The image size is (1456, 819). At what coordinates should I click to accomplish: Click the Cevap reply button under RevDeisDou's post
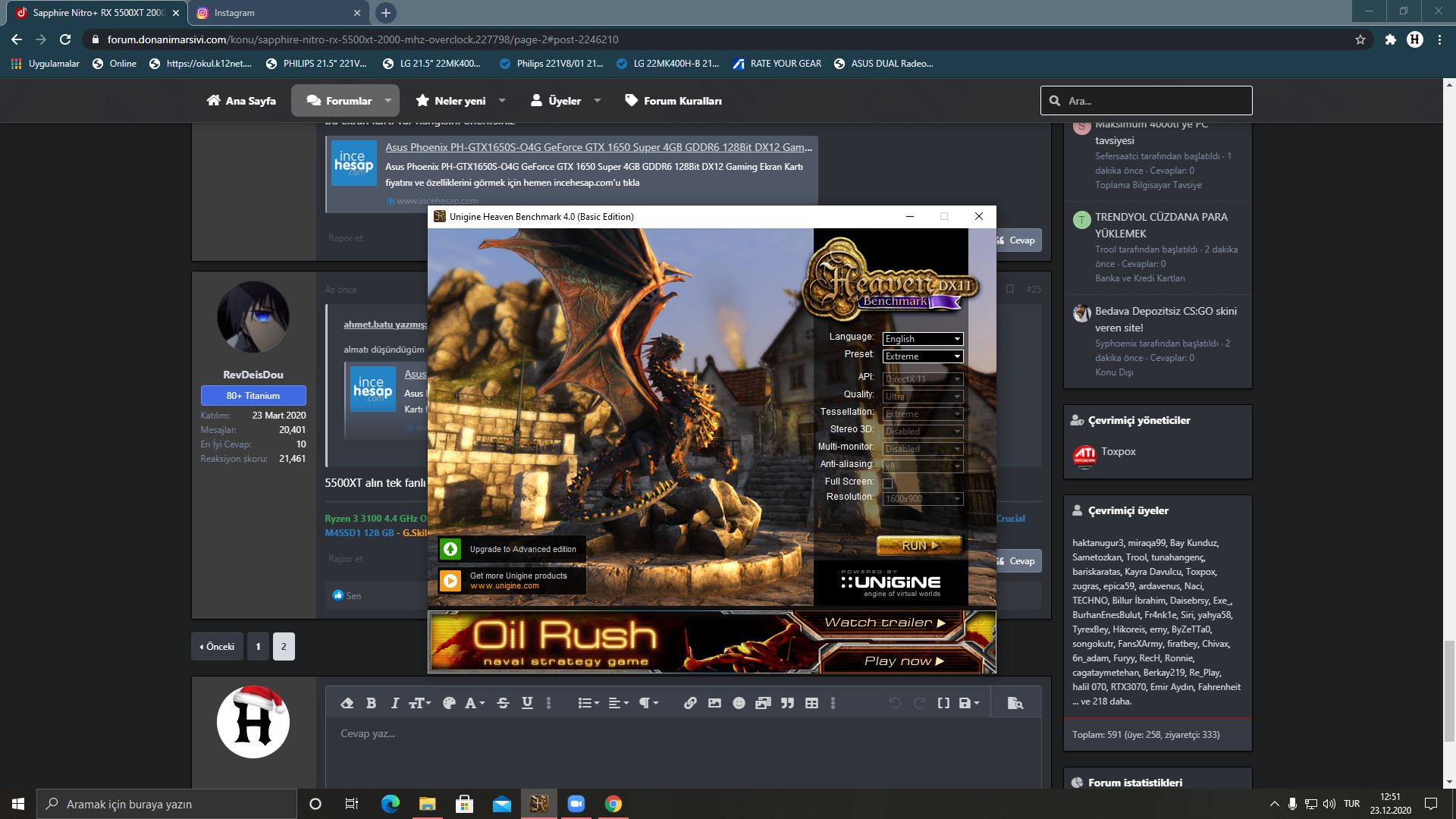coord(1018,561)
